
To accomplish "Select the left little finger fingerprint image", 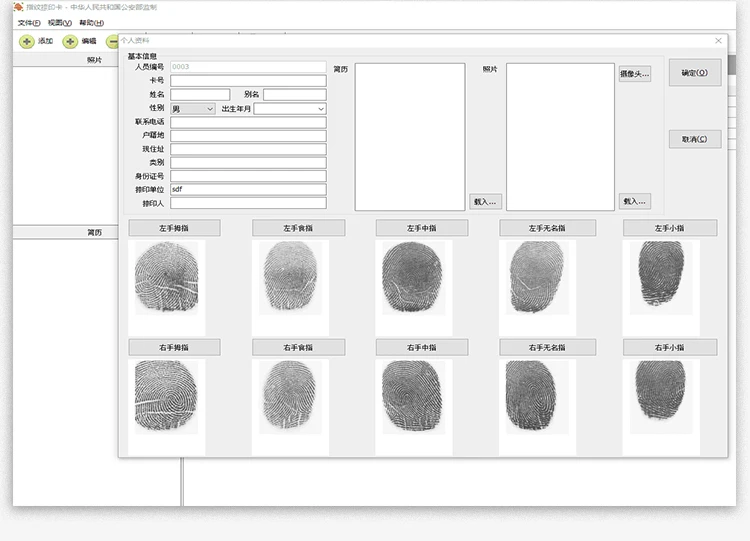I will click(661, 277).
